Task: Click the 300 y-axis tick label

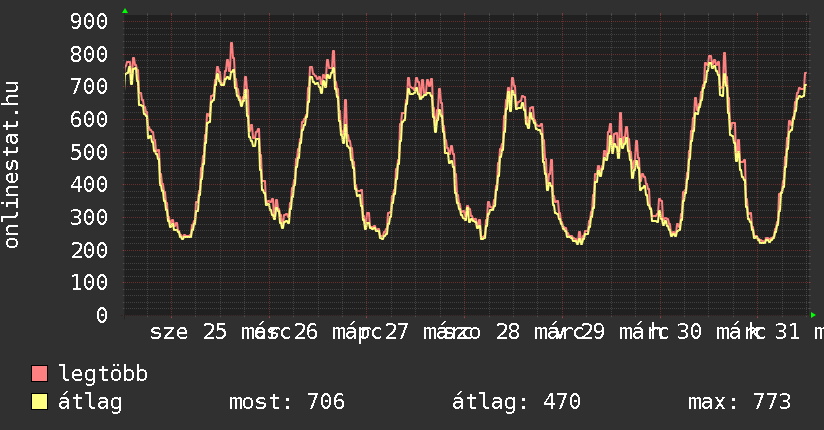Action: [90, 217]
